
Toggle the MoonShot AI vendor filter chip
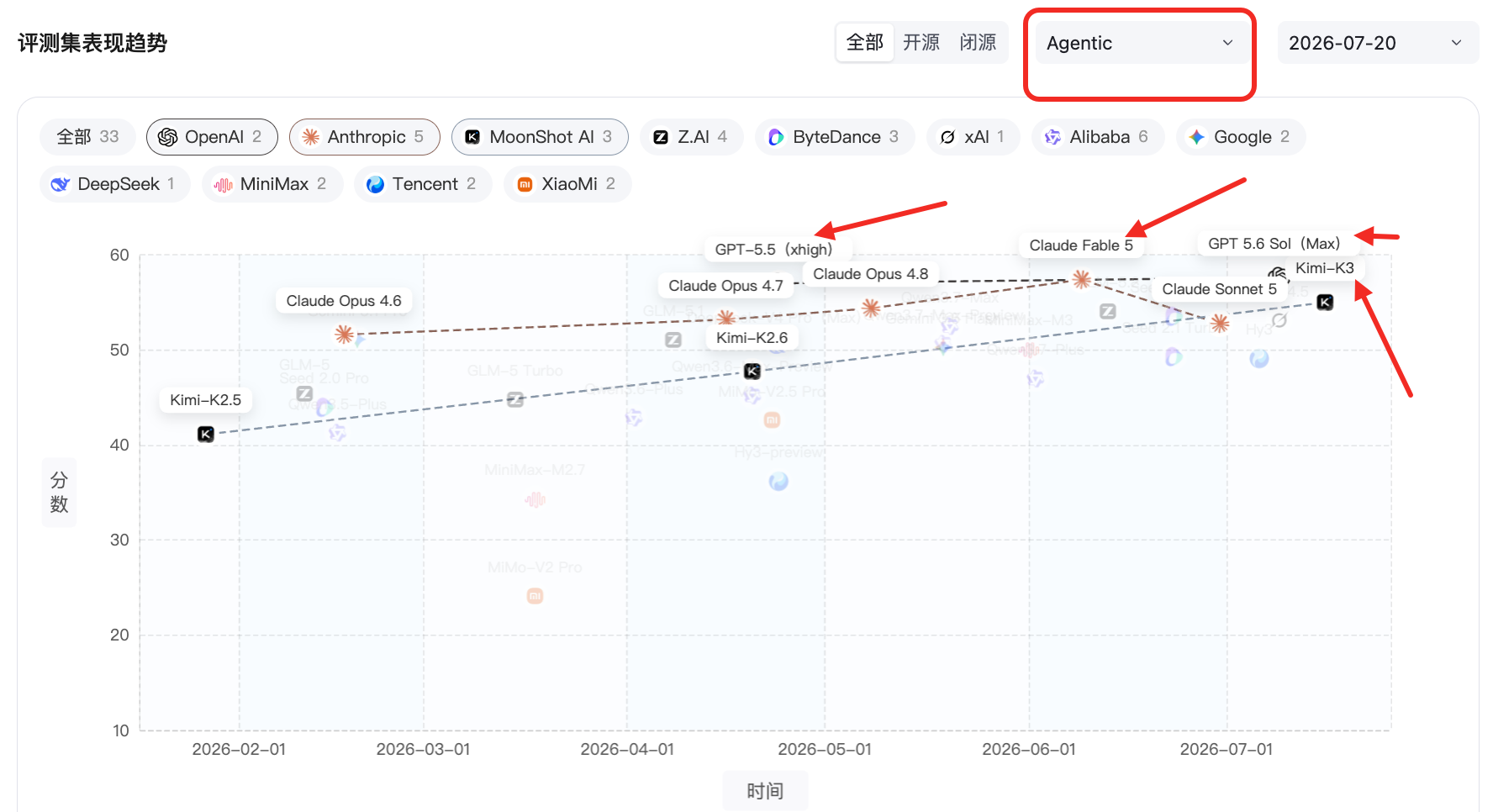pyautogui.click(x=540, y=137)
